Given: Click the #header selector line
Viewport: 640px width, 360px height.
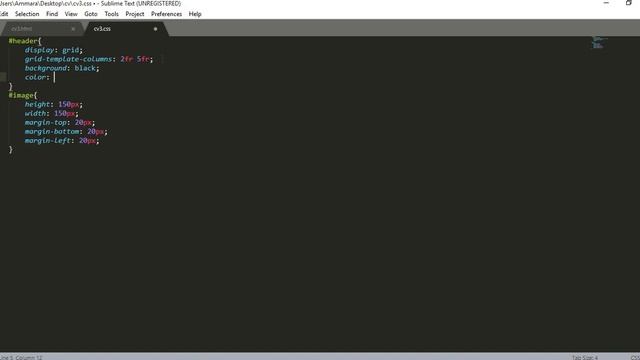Looking at the screenshot, I should (x=25, y=41).
